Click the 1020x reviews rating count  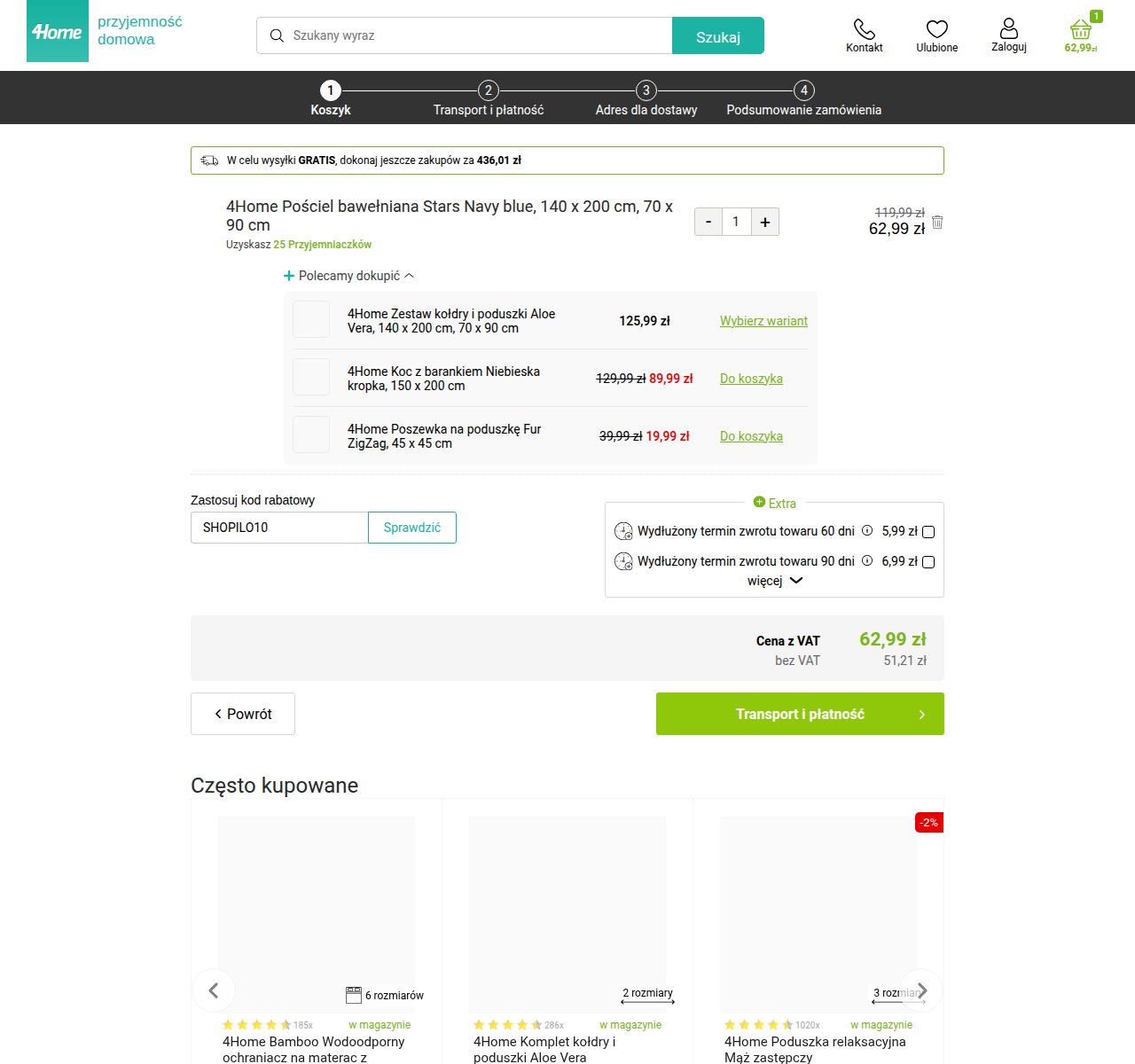click(x=807, y=1025)
